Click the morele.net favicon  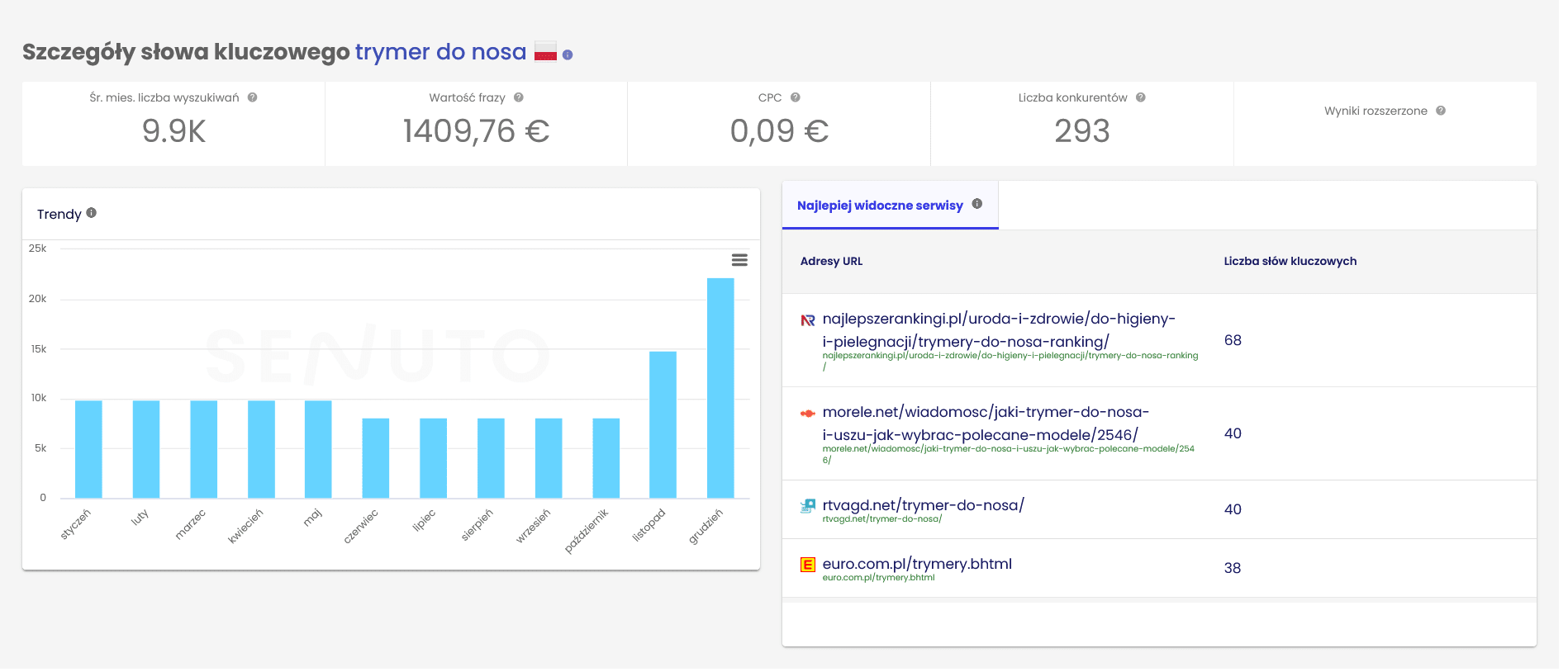[x=808, y=414]
